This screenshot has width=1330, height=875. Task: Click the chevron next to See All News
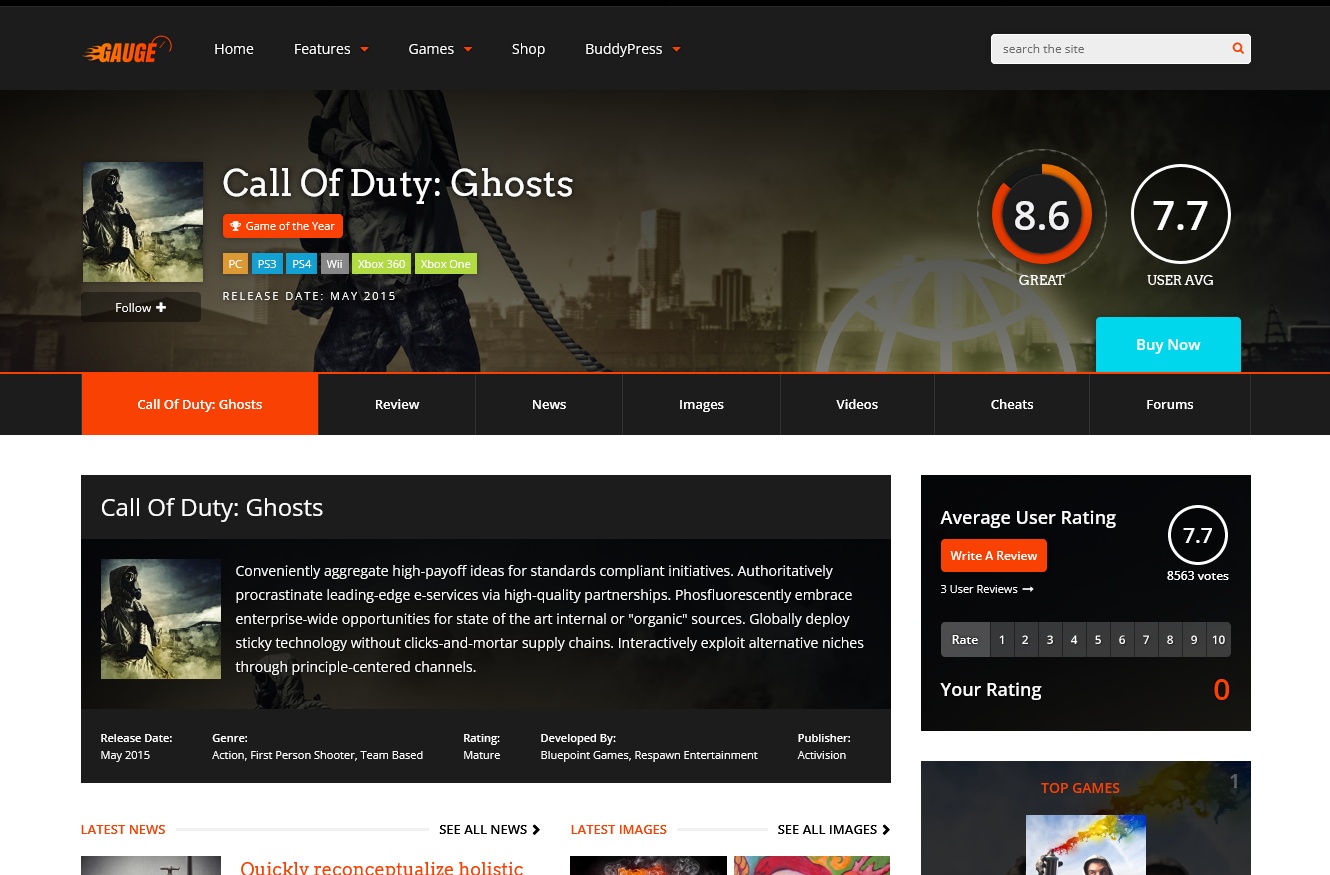pyautogui.click(x=536, y=829)
